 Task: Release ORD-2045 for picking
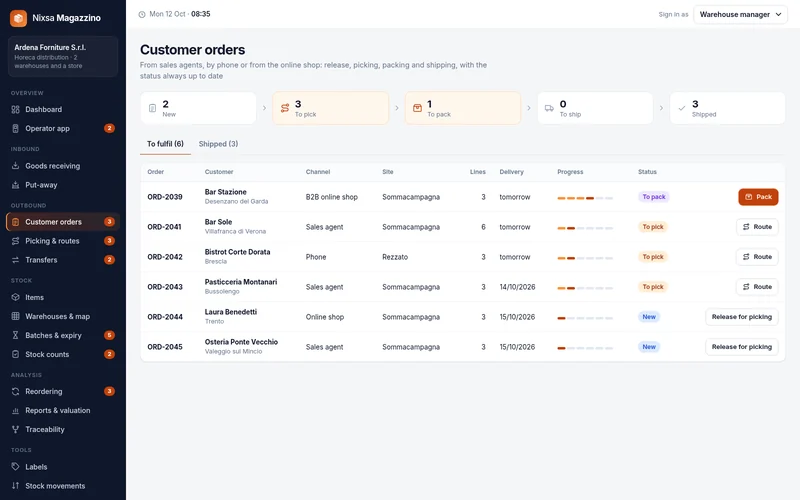pos(742,347)
